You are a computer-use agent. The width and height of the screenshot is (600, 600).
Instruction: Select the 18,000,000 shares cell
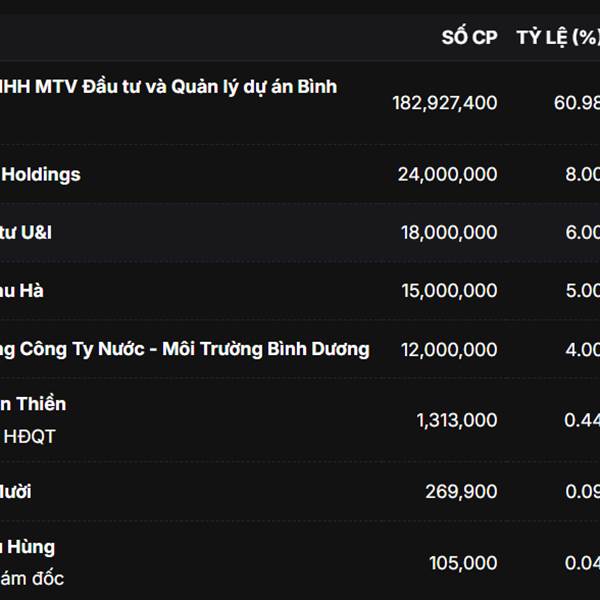click(x=448, y=233)
